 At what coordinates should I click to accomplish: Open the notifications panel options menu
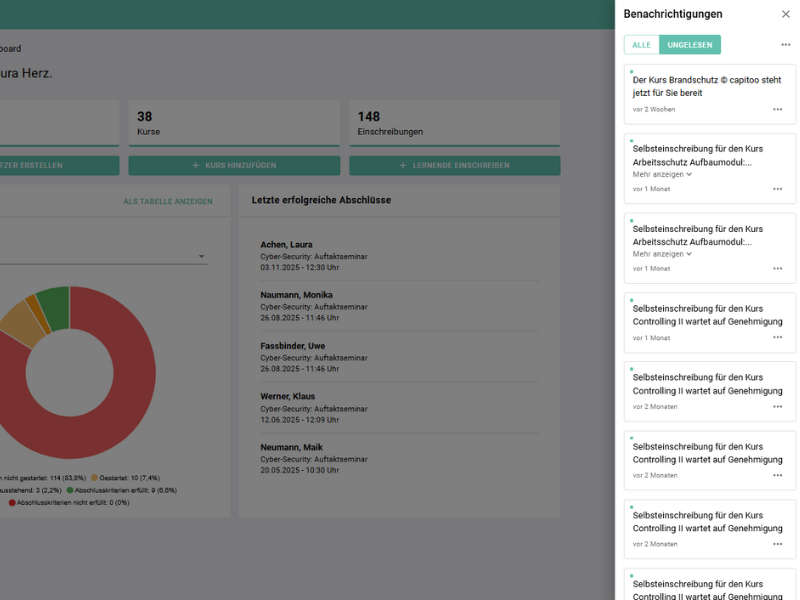coord(785,45)
